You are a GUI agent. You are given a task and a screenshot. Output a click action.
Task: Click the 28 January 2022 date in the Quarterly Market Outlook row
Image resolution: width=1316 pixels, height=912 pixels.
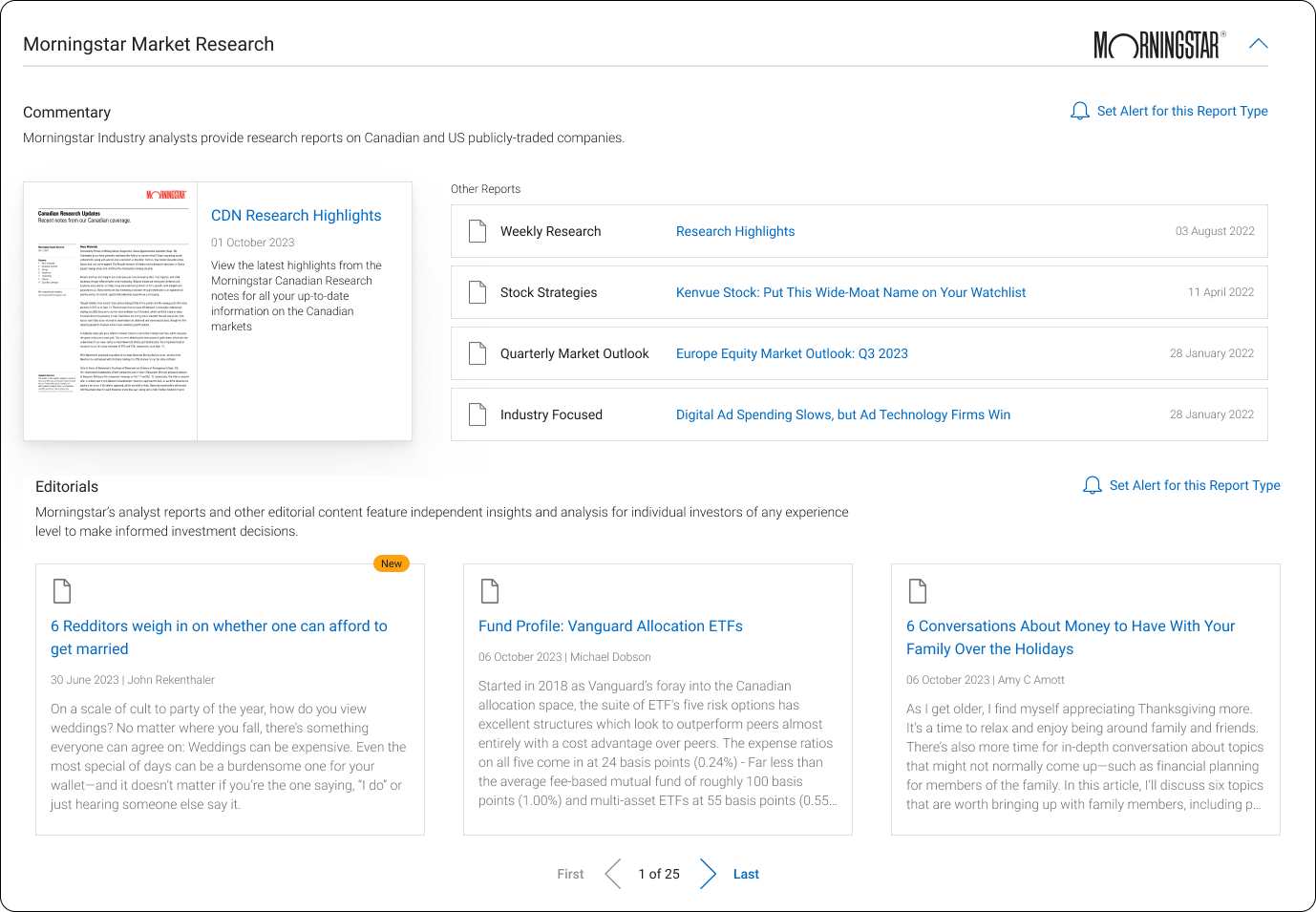[x=1212, y=353]
